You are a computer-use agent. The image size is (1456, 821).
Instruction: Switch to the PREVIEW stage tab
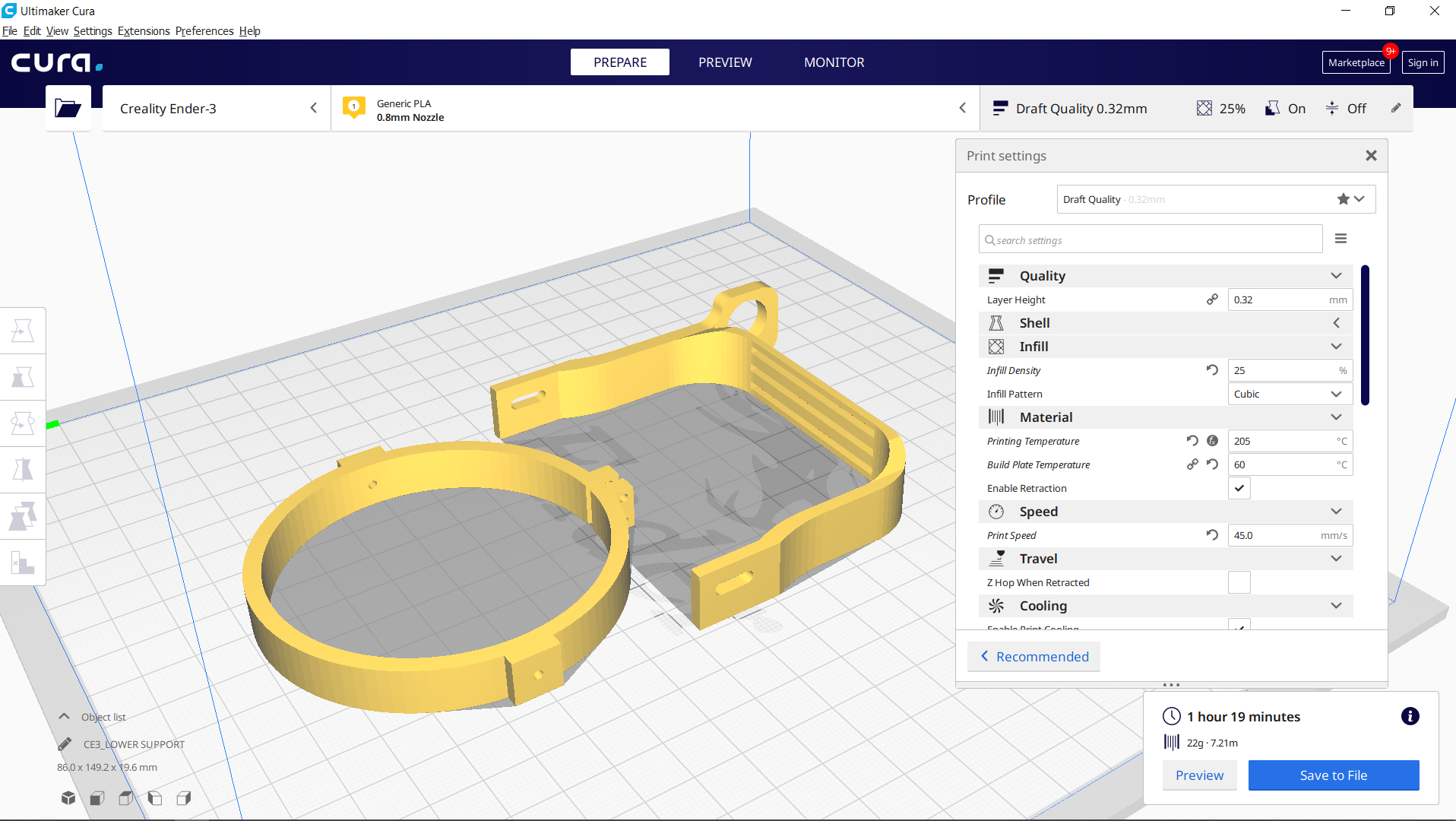(x=725, y=62)
